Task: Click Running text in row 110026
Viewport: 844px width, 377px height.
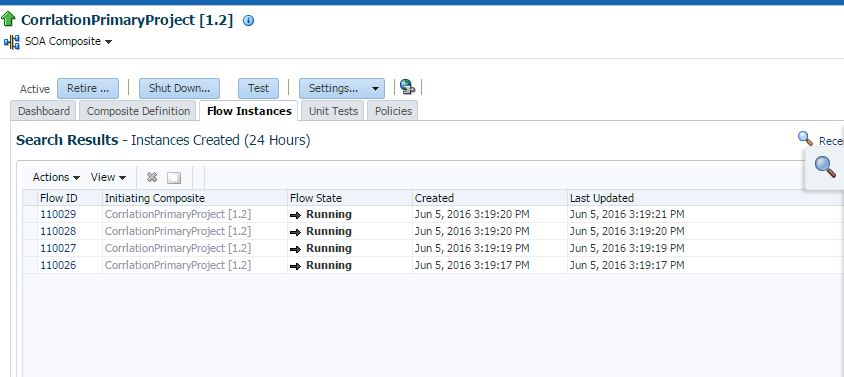Action: point(329,265)
